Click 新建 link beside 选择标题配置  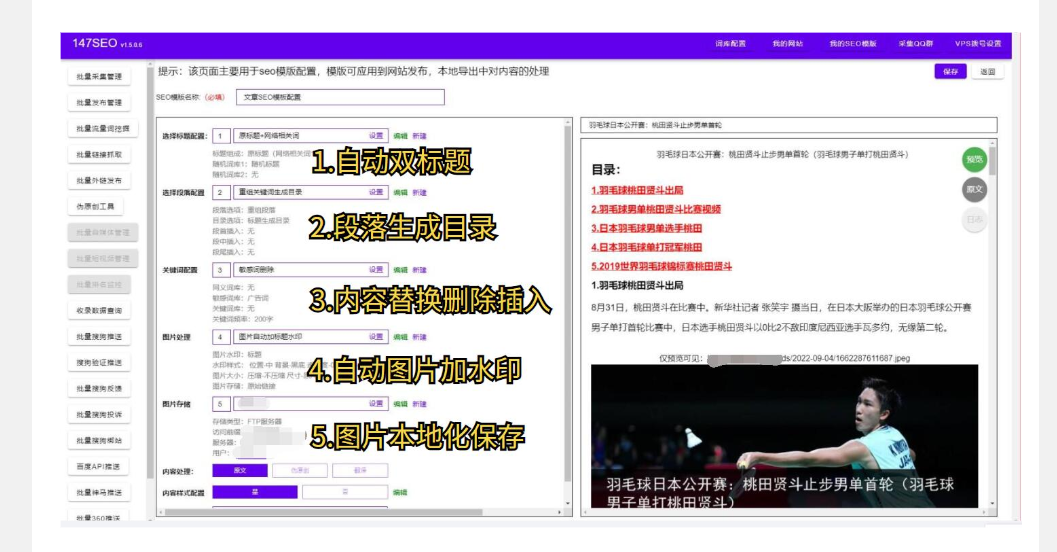pos(419,136)
